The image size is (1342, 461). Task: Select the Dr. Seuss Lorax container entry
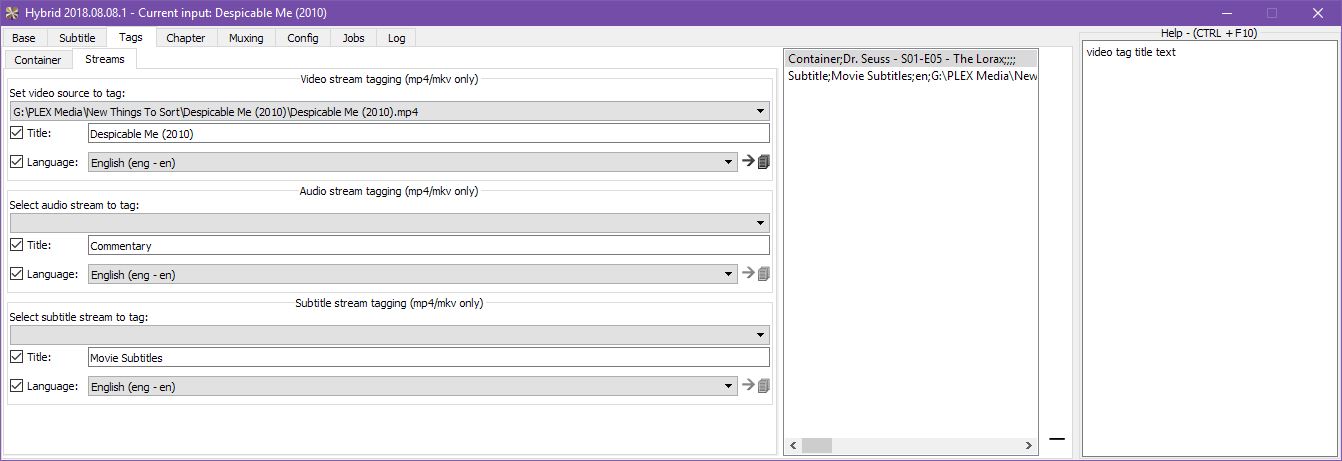901,59
